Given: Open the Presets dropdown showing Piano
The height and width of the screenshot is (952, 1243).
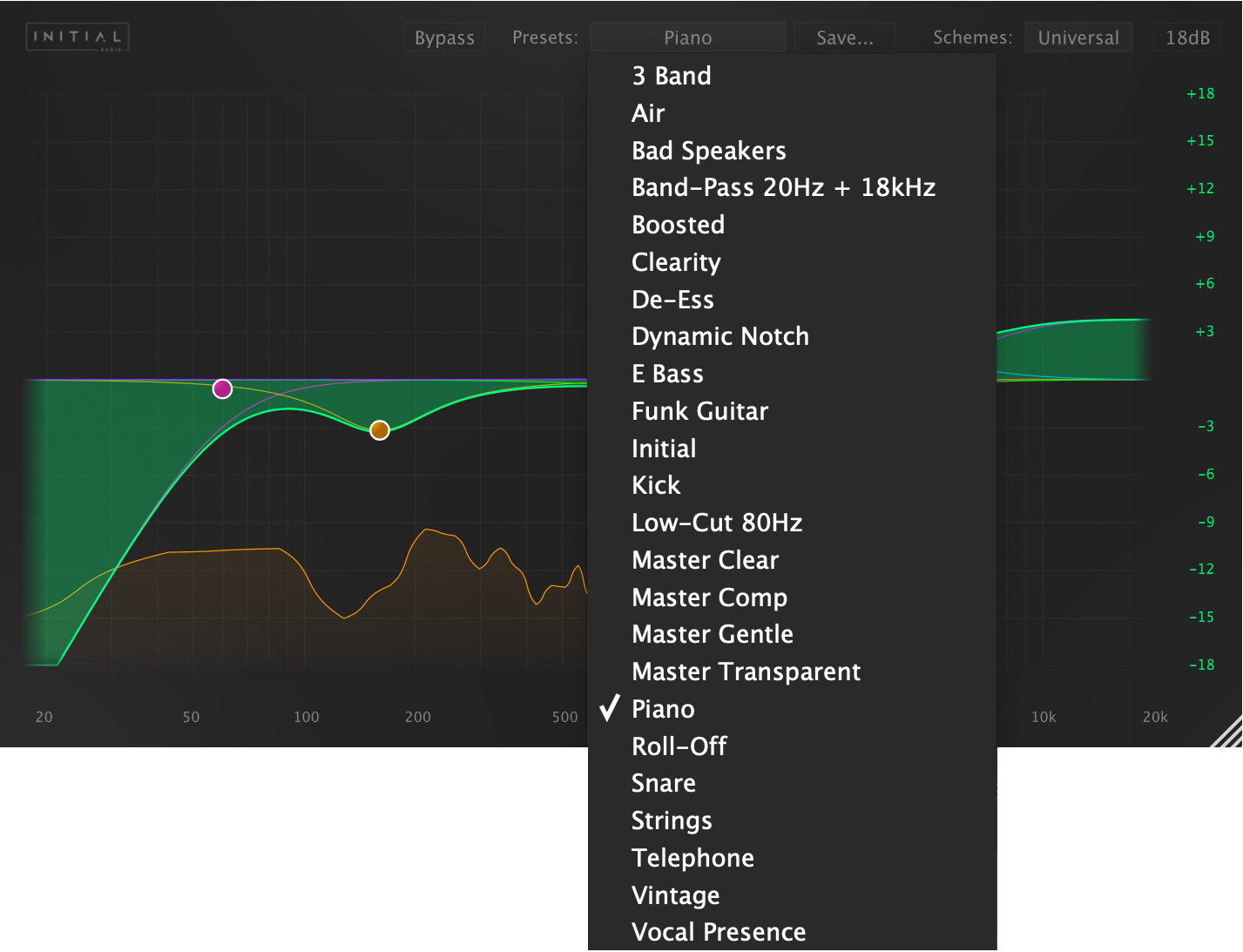Looking at the screenshot, I should click(x=687, y=37).
